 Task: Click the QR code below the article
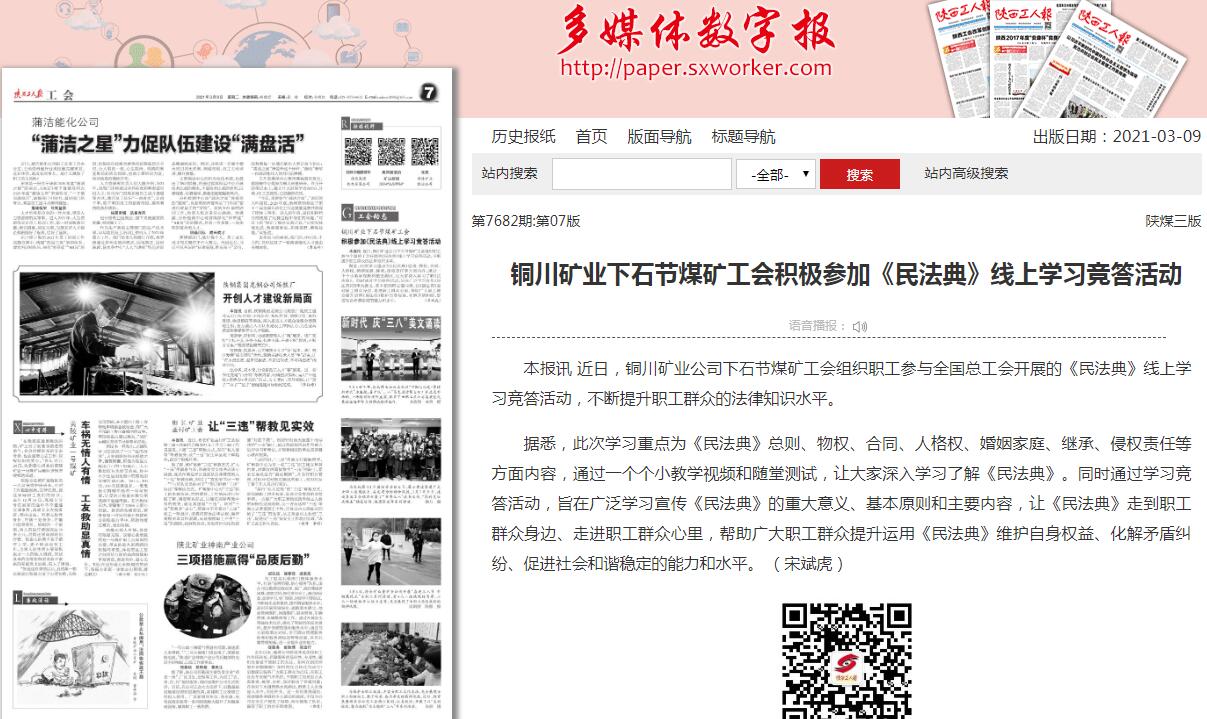(x=846, y=660)
